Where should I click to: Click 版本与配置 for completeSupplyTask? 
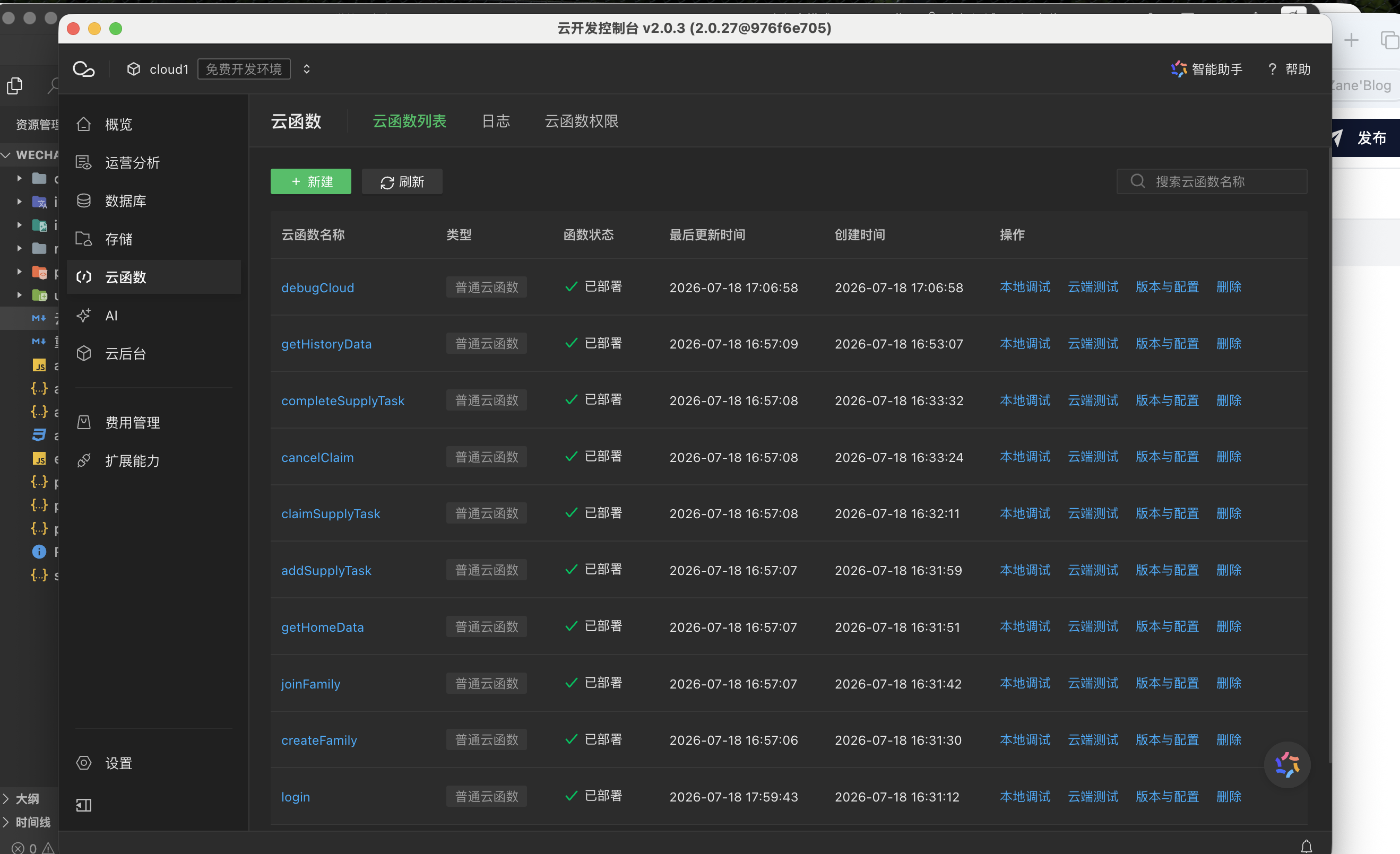(x=1167, y=401)
